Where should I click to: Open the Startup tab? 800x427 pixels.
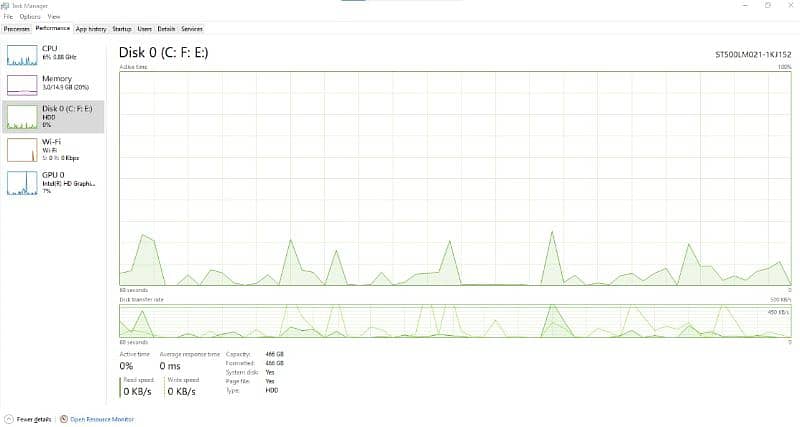[122, 29]
